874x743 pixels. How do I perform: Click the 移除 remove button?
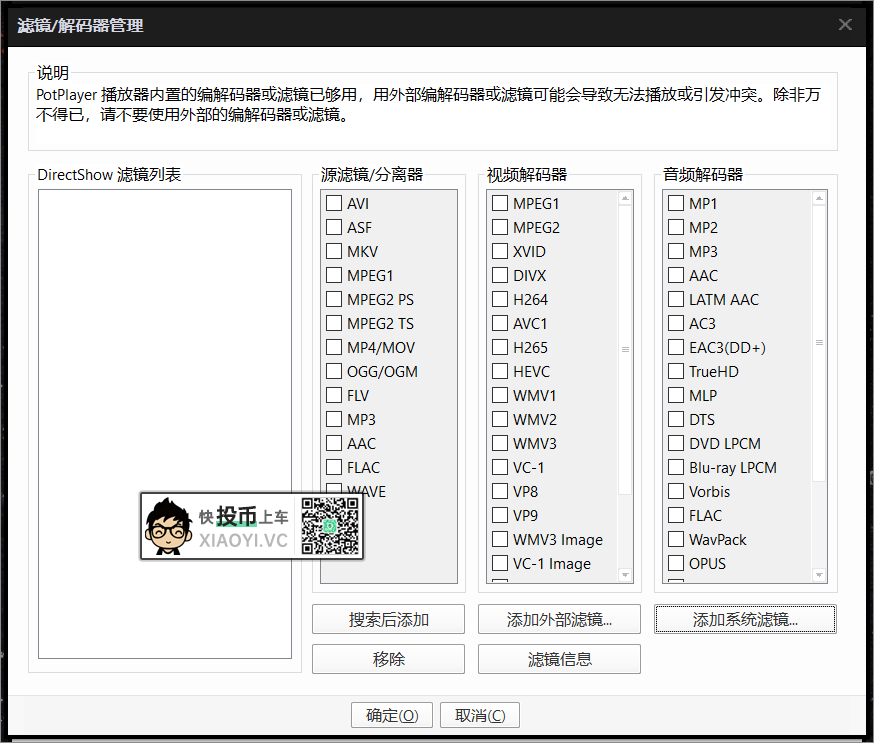click(388, 658)
